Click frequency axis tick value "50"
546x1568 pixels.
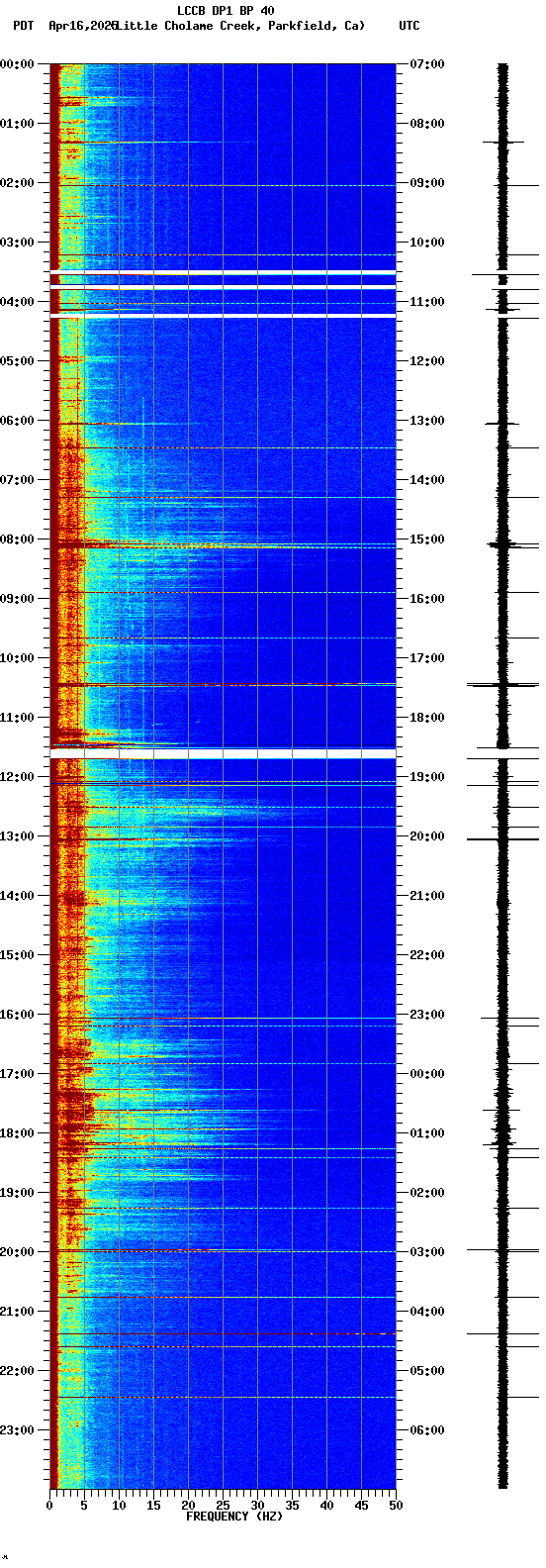396,1506
